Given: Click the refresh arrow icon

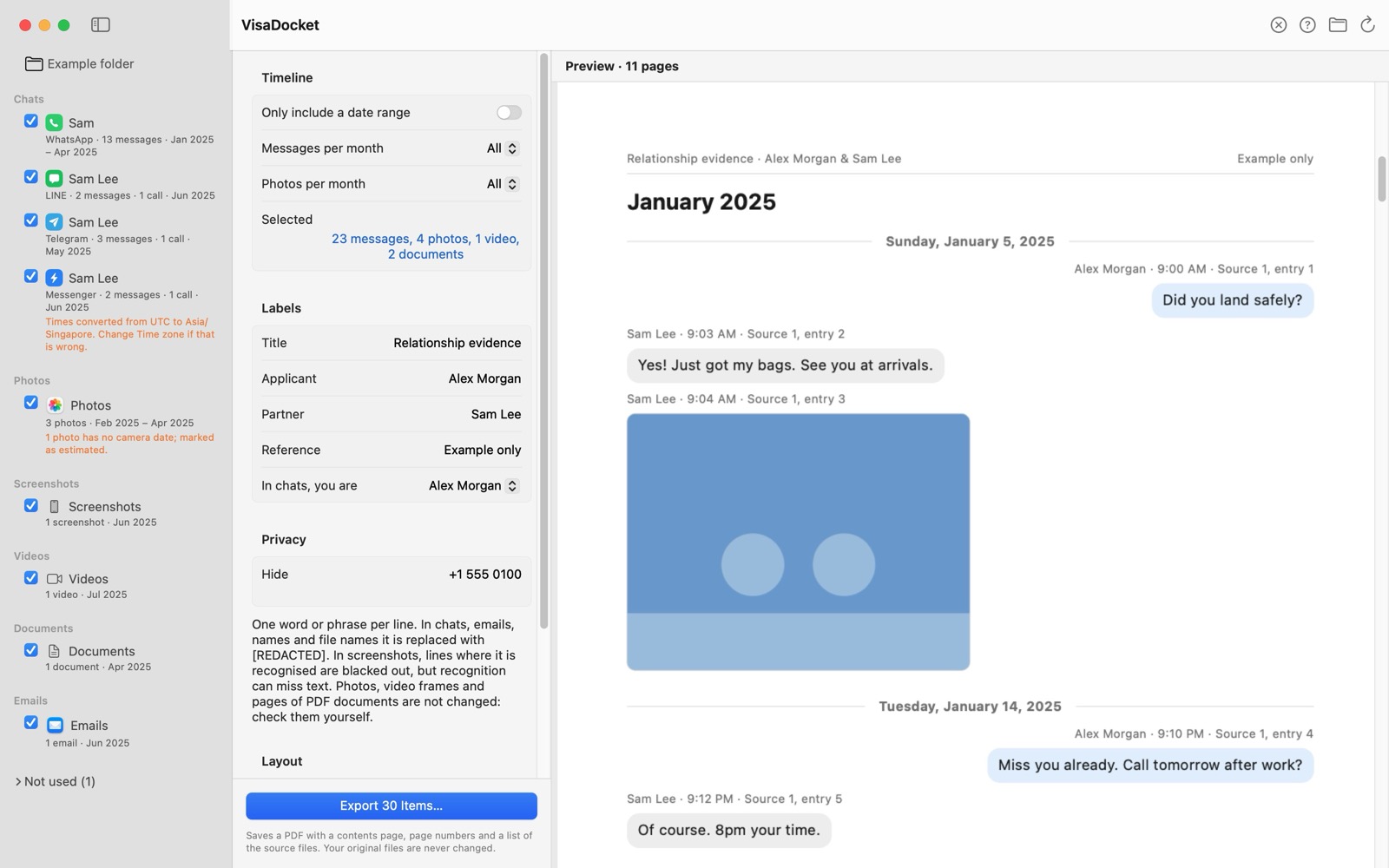Looking at the screenshot, I should (1367, 25).
